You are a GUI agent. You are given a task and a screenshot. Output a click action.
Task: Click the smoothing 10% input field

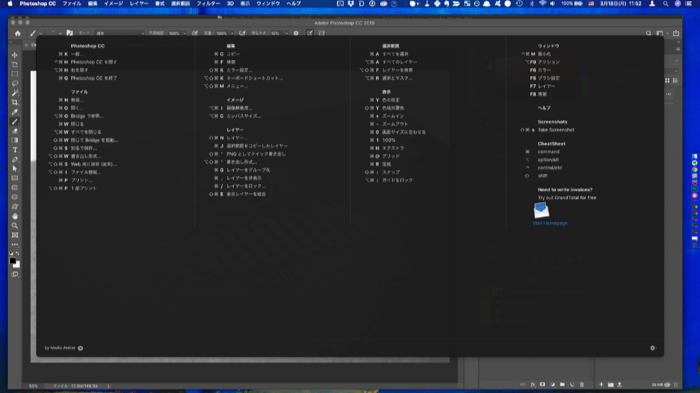tap(276, 33)
